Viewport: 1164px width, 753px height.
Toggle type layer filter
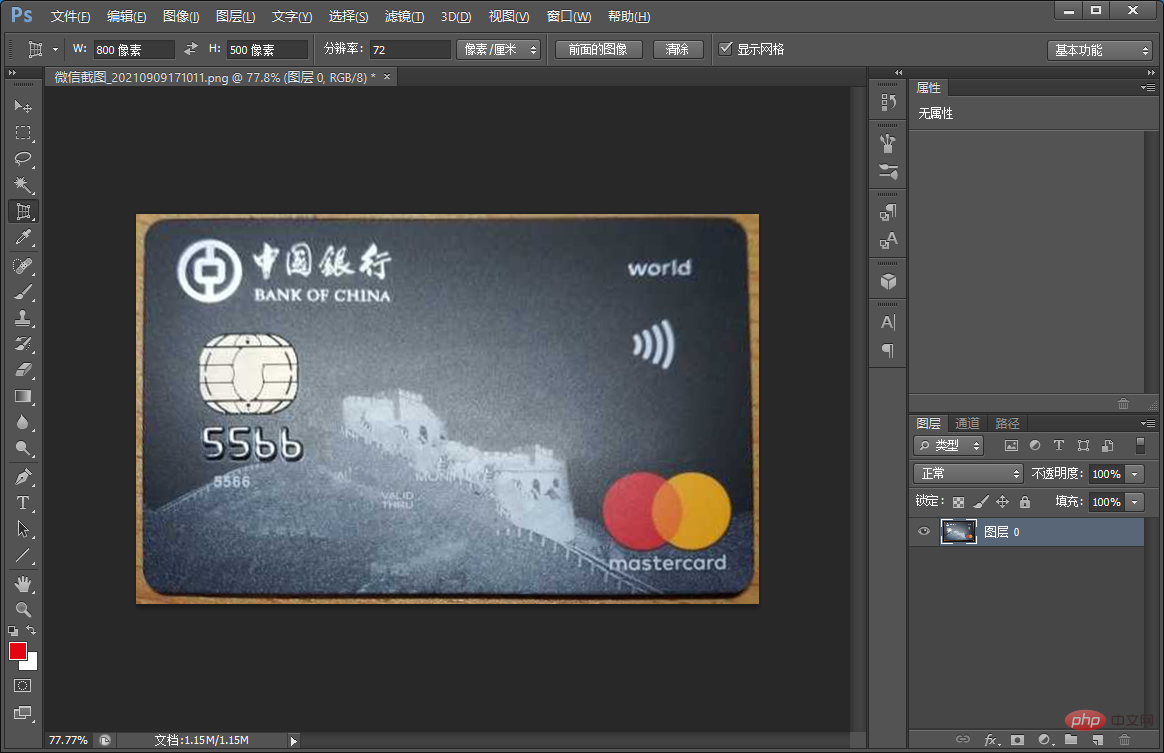[1059, 446]
